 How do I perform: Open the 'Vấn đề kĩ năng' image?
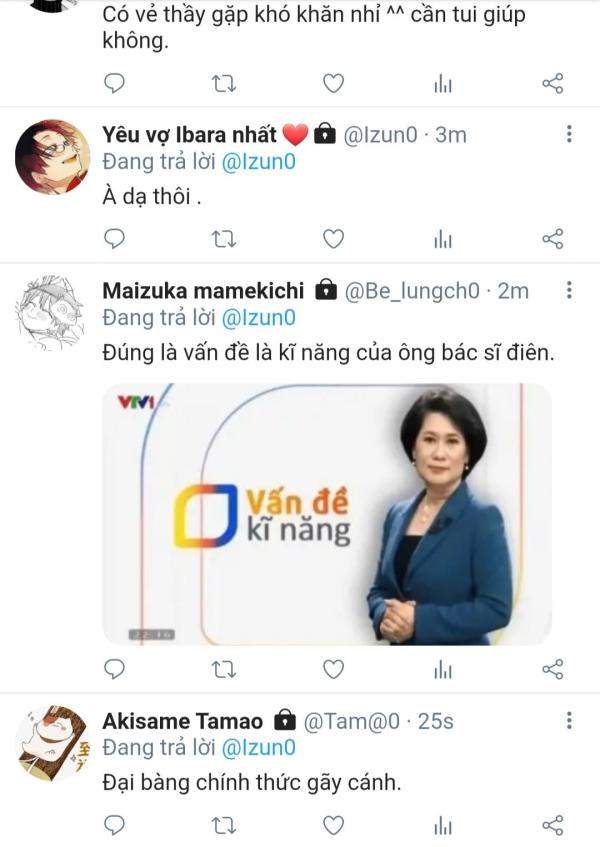pyautogui.click(x=327, y=513)
